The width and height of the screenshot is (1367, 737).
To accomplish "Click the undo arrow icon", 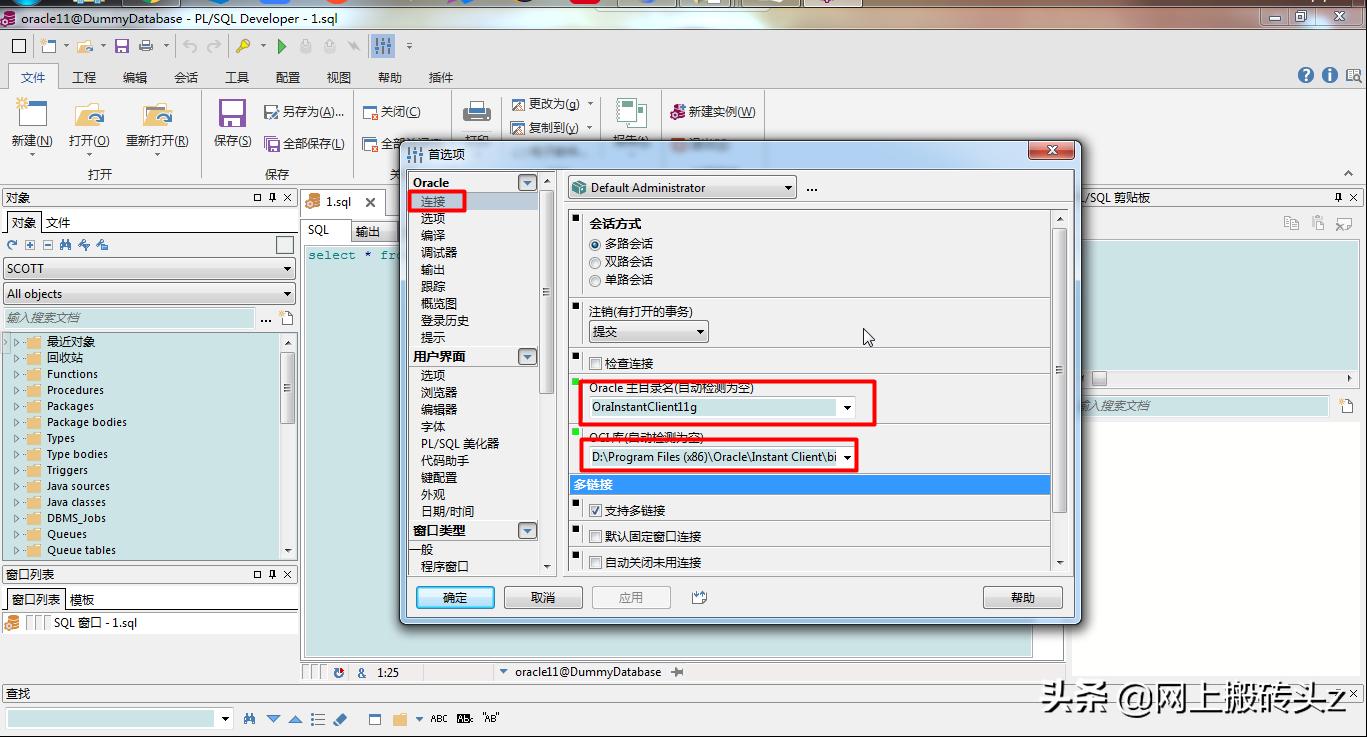I will click(189, 44).
